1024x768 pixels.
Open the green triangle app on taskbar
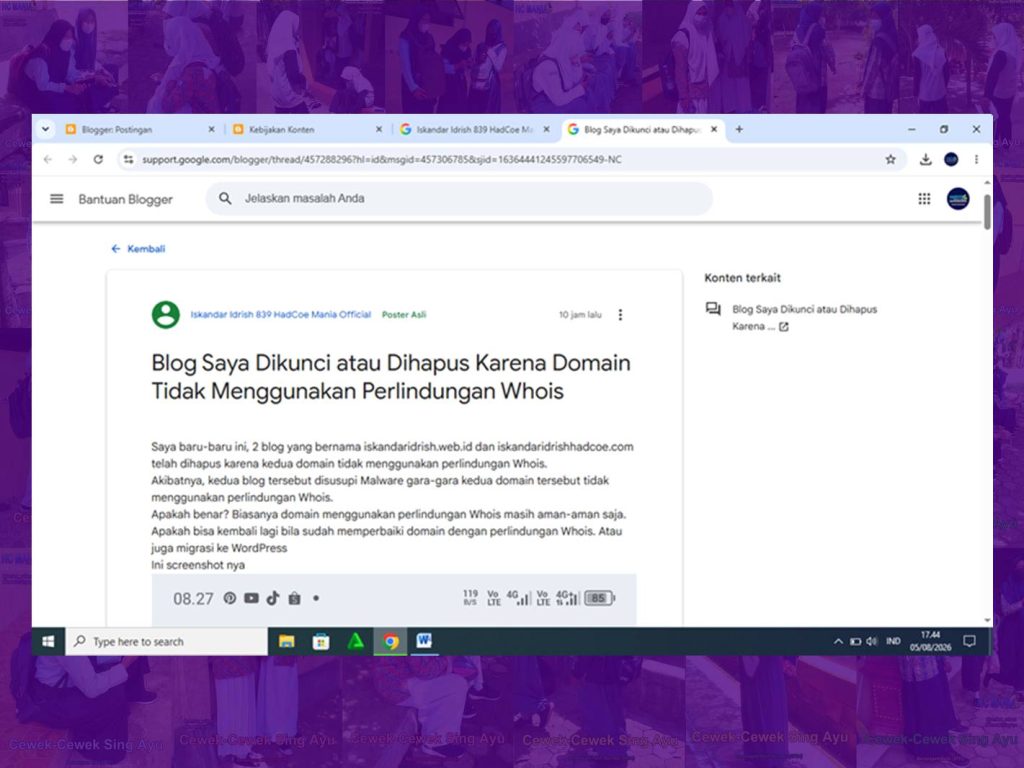(x=355, y=641)
